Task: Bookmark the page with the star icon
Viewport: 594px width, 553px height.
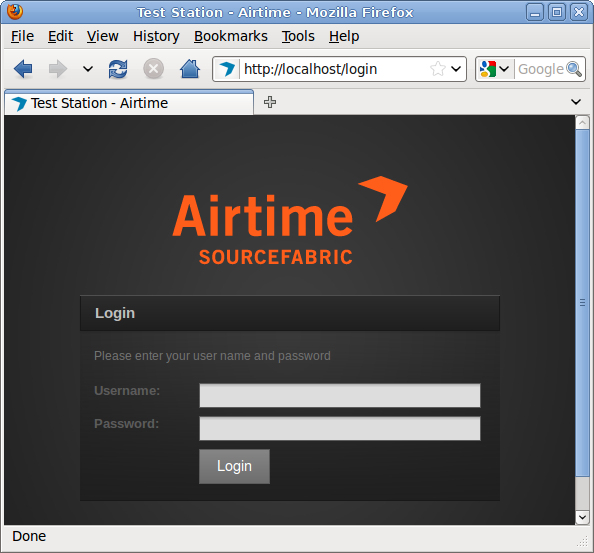Action: pos(438,69)
